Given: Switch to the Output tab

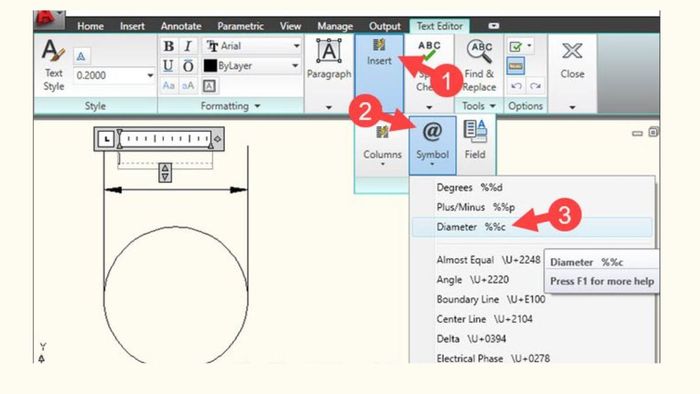Looking at the screenshot, I should 384,26.
